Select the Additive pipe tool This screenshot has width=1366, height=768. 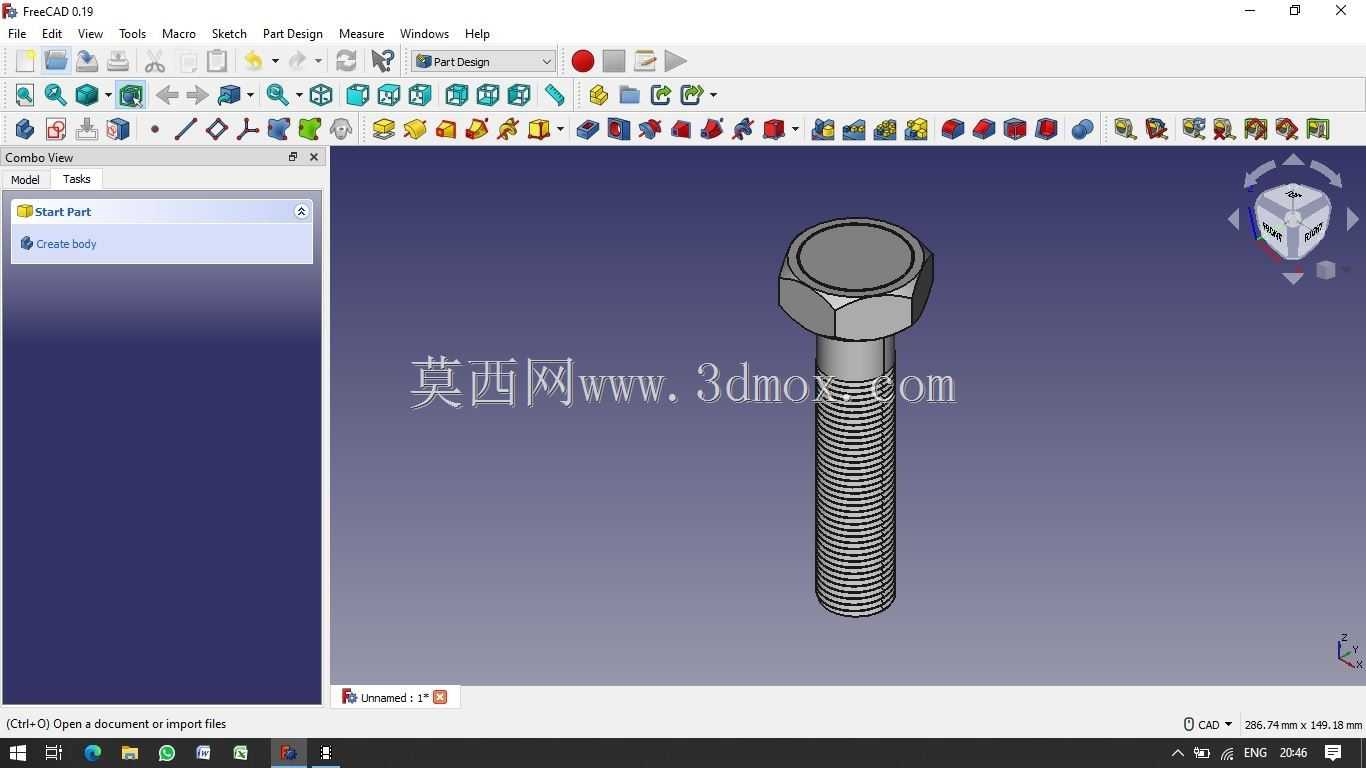point(477,129)
